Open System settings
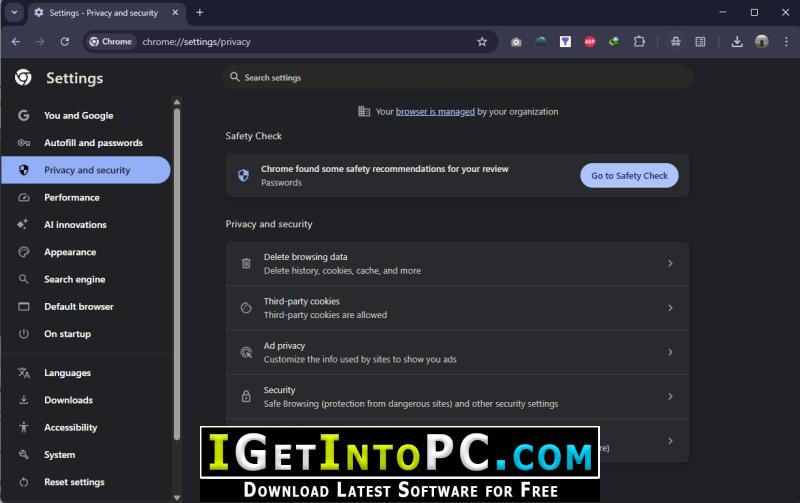This screenshot has width=800, height=503. click(87, 455)
